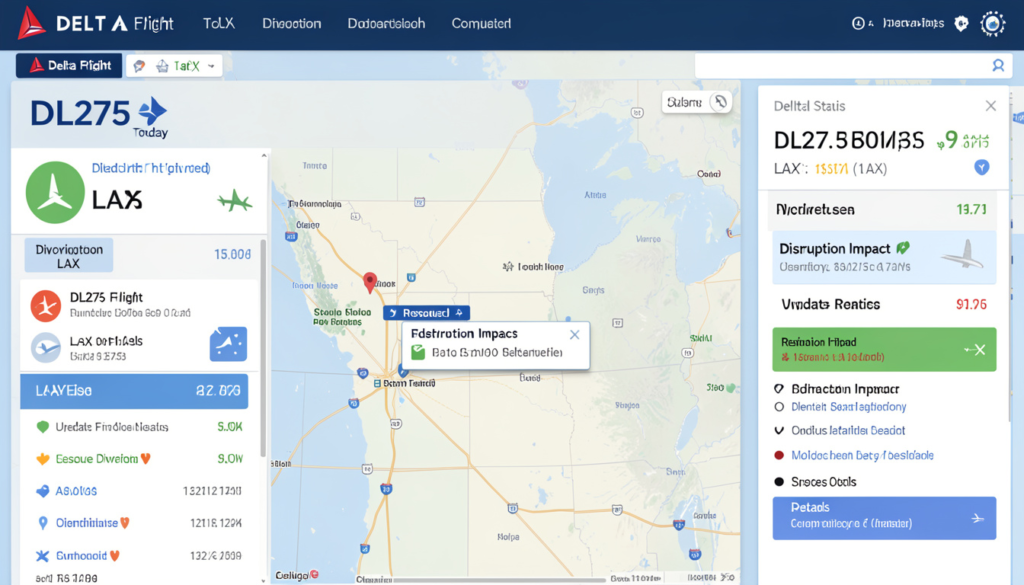The width and height of the screenshot is (1024, 585).
Task: Click the blue shield badge near LAX status
Action: coord(982,167)
